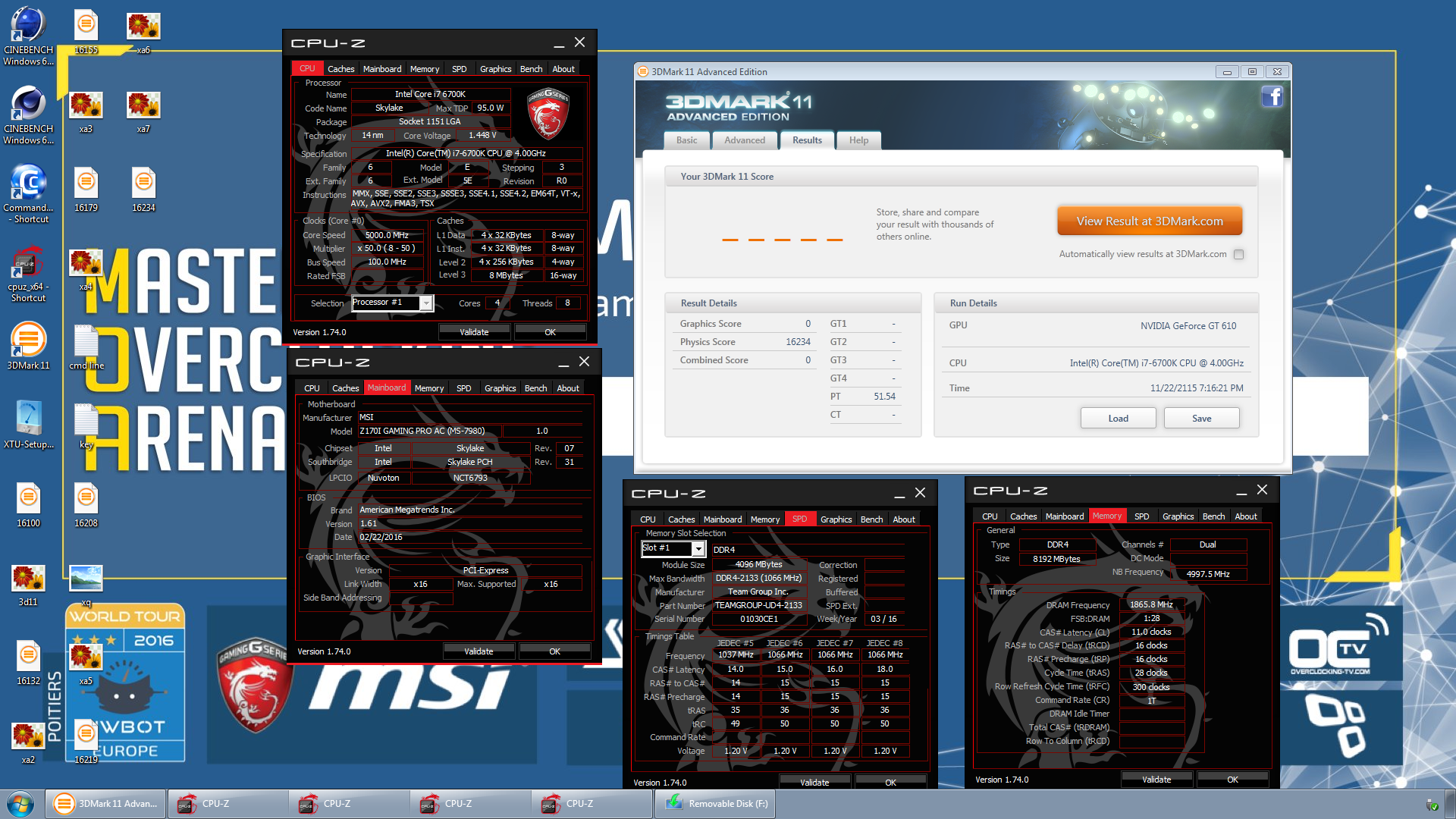Select Bench tab in CPU-Z Mainboard window

(x=535, y=388)
